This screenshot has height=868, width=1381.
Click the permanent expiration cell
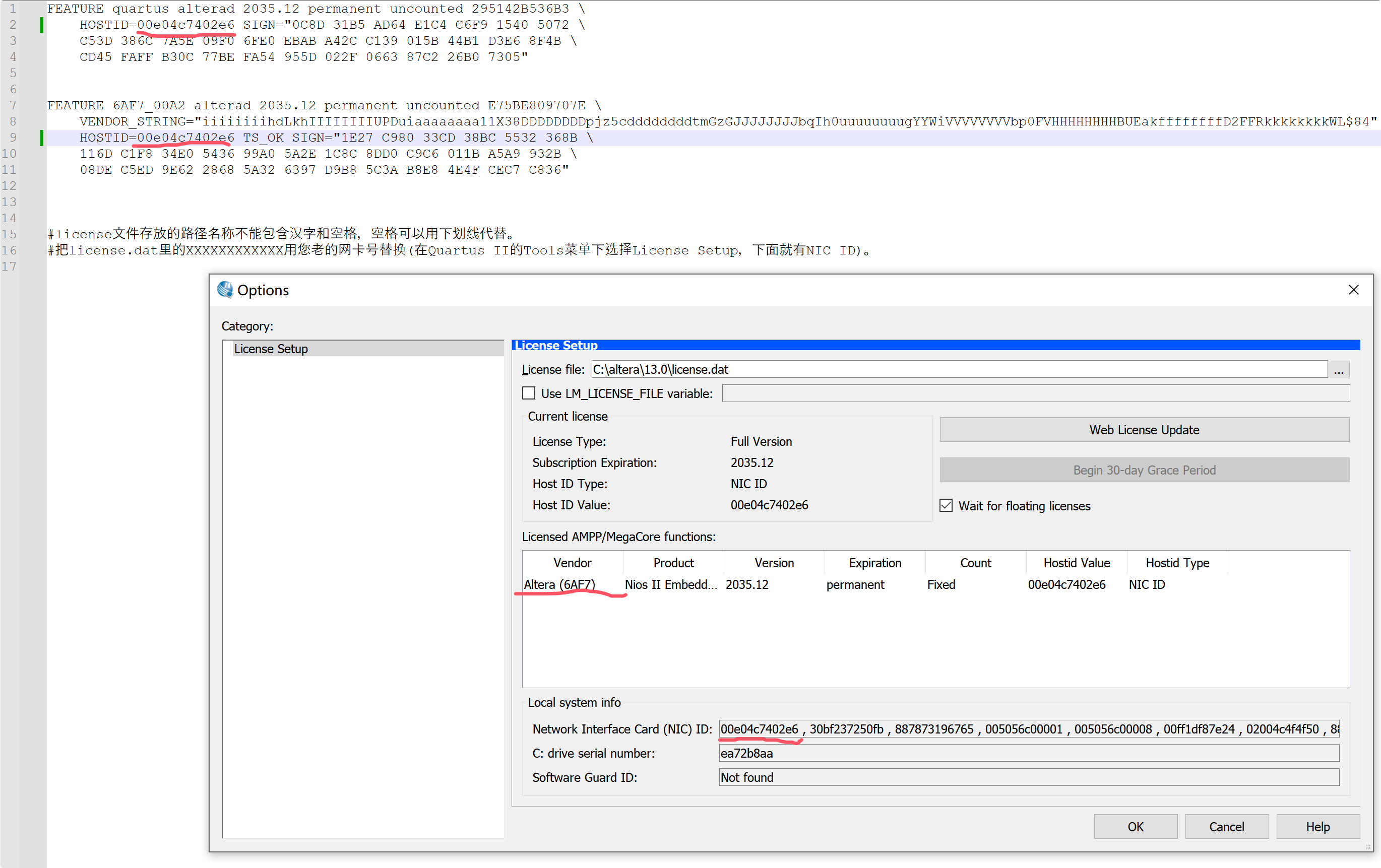pyautogui.click(x=855, y=584)
